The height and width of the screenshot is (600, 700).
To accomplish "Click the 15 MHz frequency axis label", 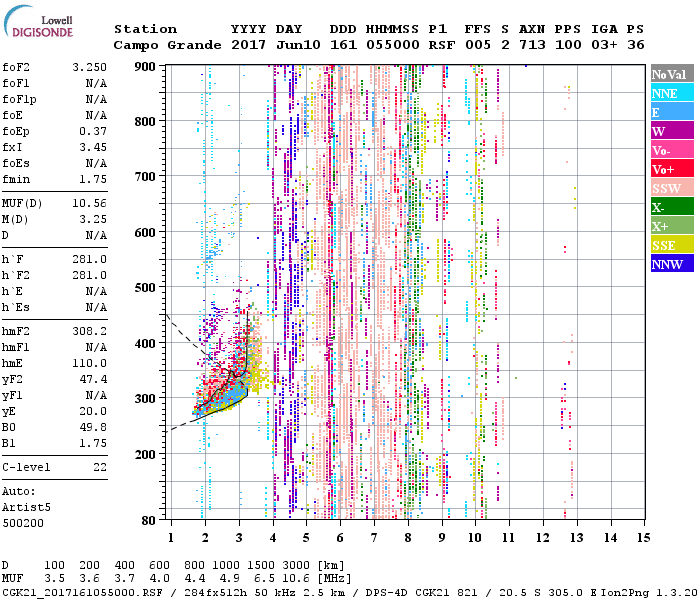I will (x=643, y=539).
